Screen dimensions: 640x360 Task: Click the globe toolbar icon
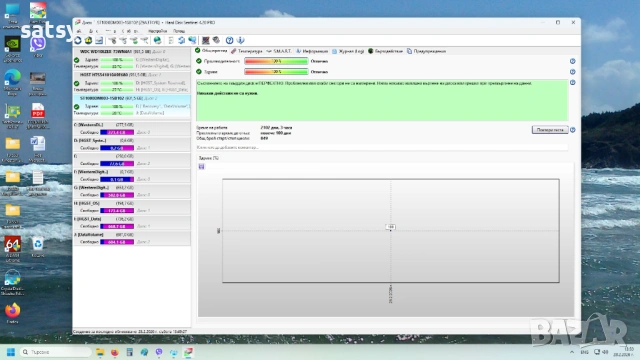pyautogui.click(x=157, y=40)
